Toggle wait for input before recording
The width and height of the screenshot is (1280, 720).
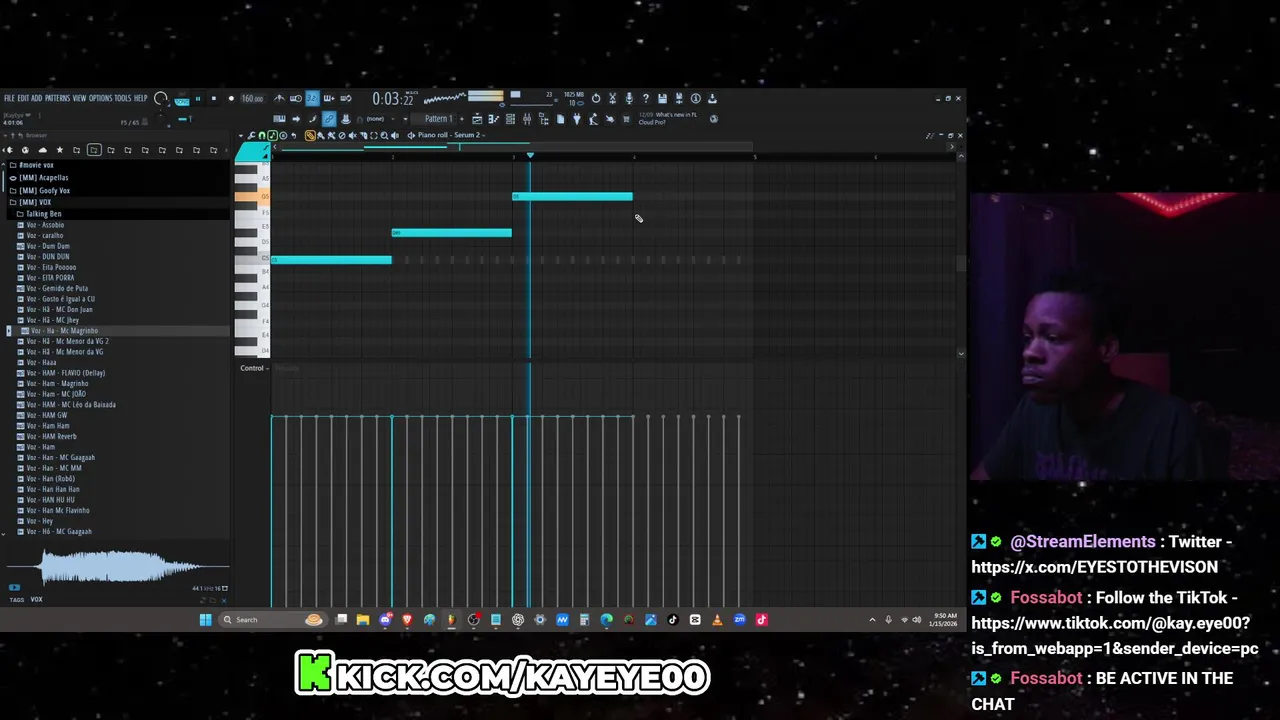(x=296, y=98)
